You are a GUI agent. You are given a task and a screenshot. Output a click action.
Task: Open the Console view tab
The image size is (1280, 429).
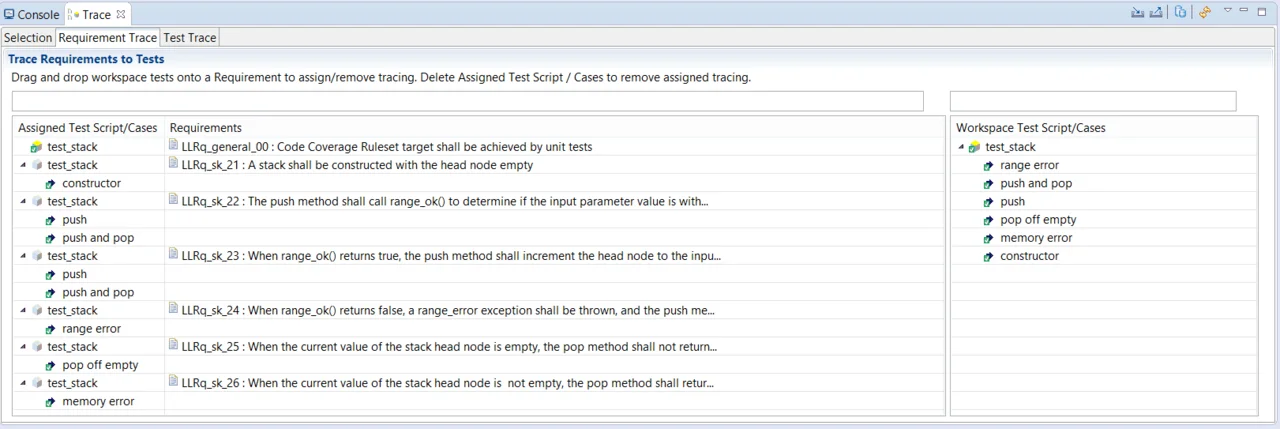32,14
